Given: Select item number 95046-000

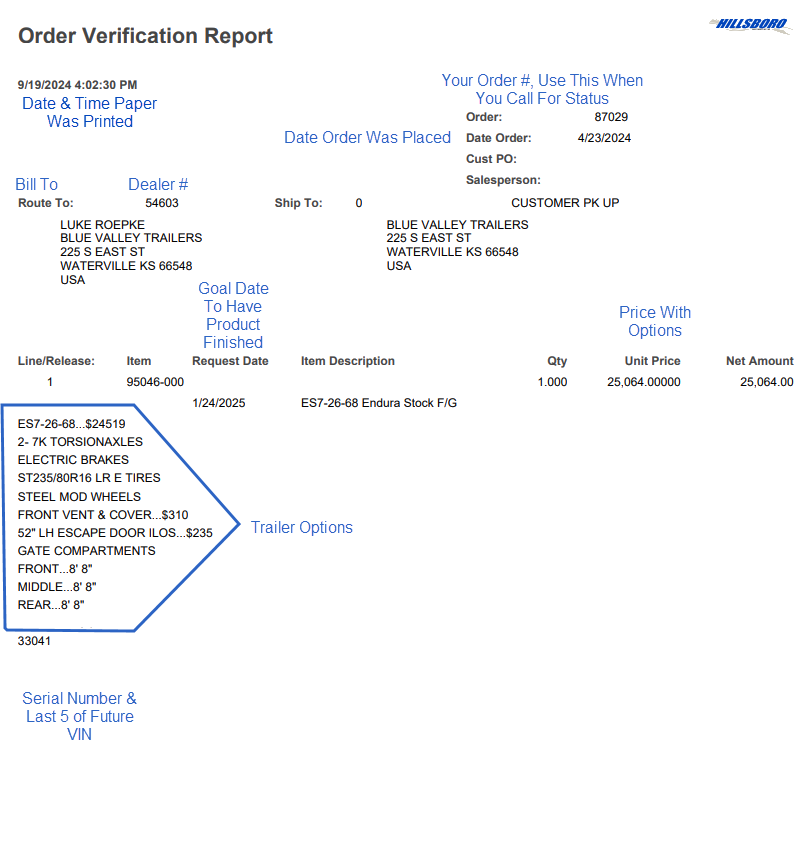Looking at the screenshot, I should [155, 382].
